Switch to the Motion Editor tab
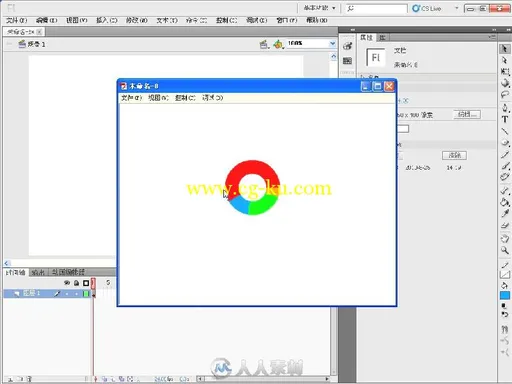 coord(68,272)
